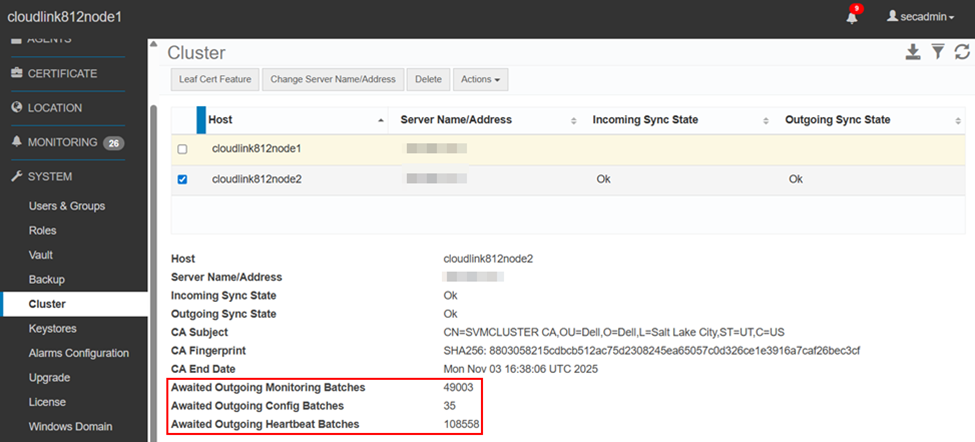Image resolution: width=975 pixels, height=442 pixels.
Task: Click the Delete button
Action: tap(428, 79)
